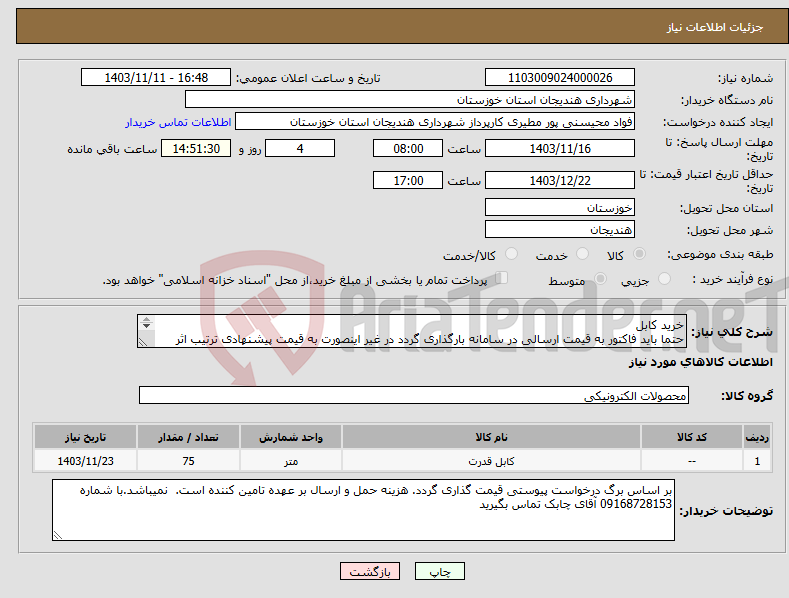
Task: Click buyer organization name field
Action: point(410,100)
